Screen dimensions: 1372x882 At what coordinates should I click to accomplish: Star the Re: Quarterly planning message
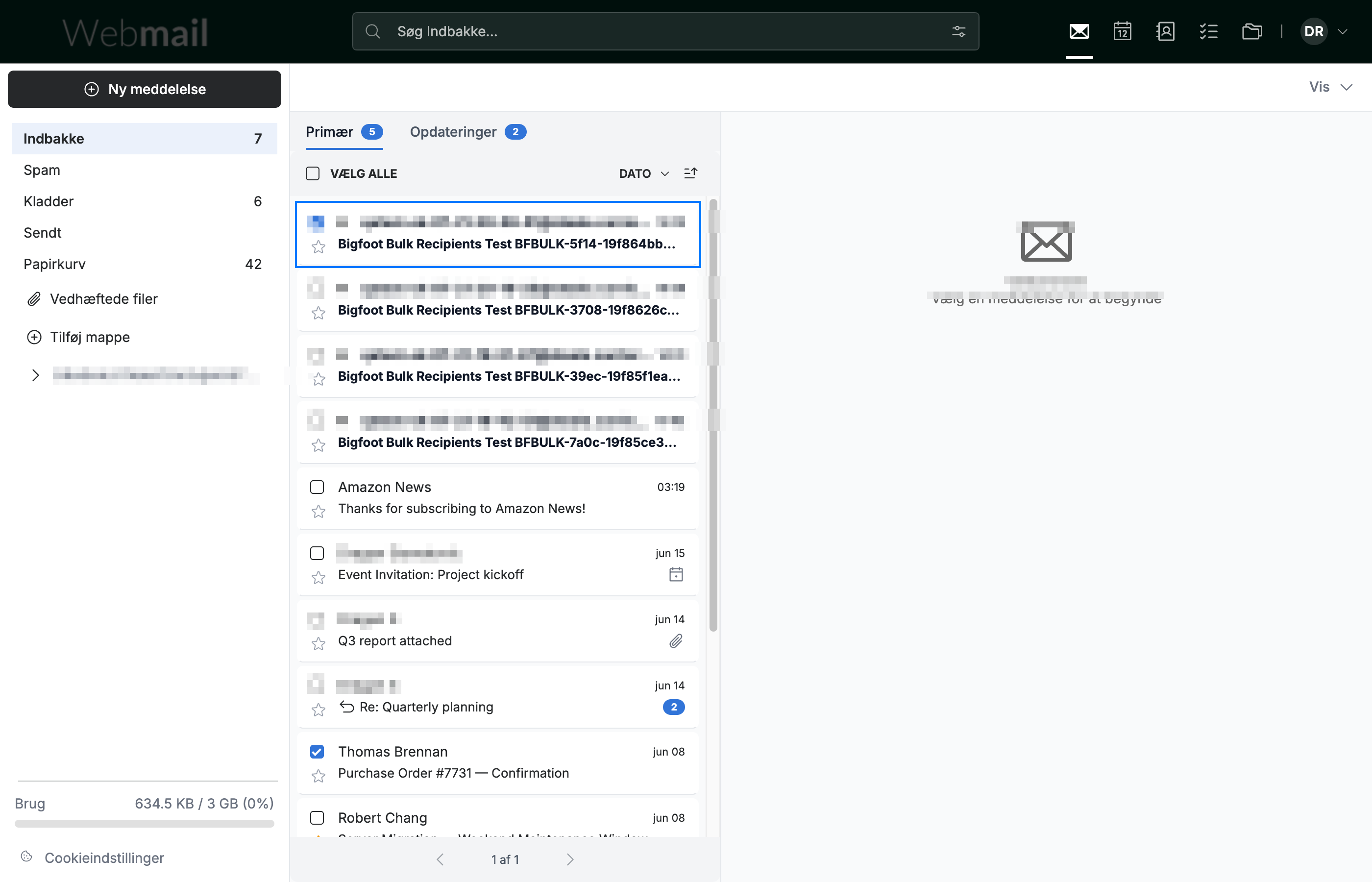pyautogui.click(x=318, y=710)
